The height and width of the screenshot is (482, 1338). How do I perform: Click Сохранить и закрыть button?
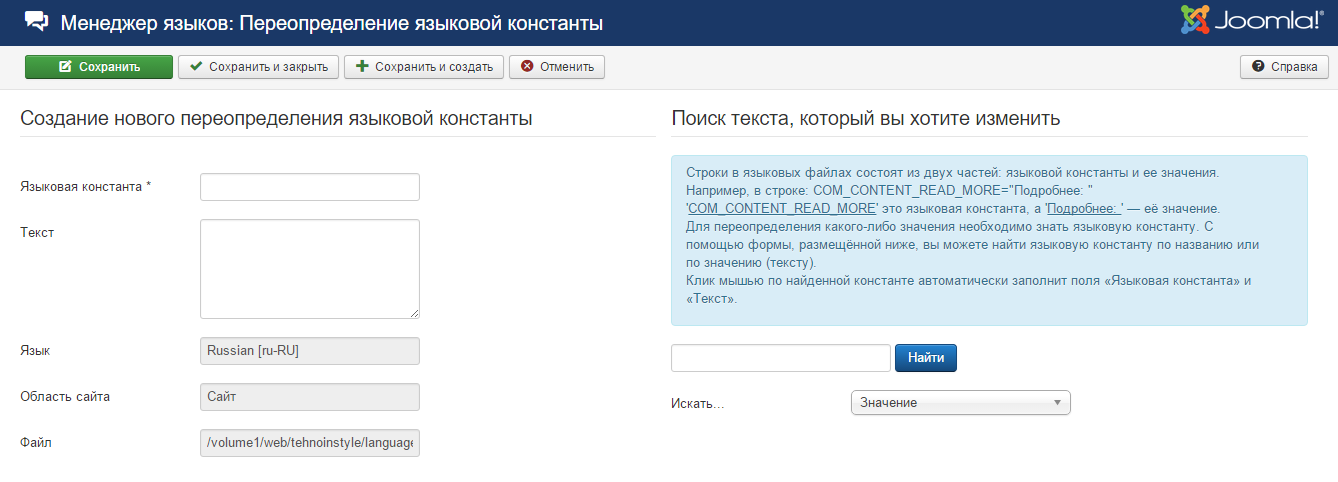pos(259,67)
